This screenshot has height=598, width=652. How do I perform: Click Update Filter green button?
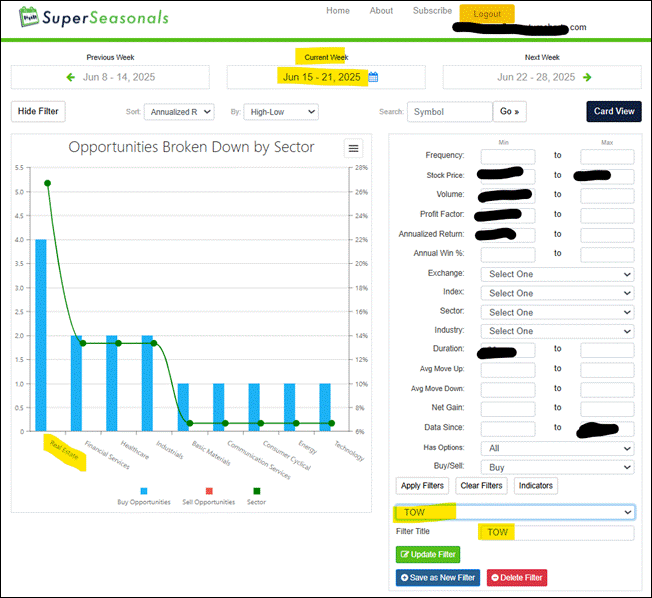(428, 554)
